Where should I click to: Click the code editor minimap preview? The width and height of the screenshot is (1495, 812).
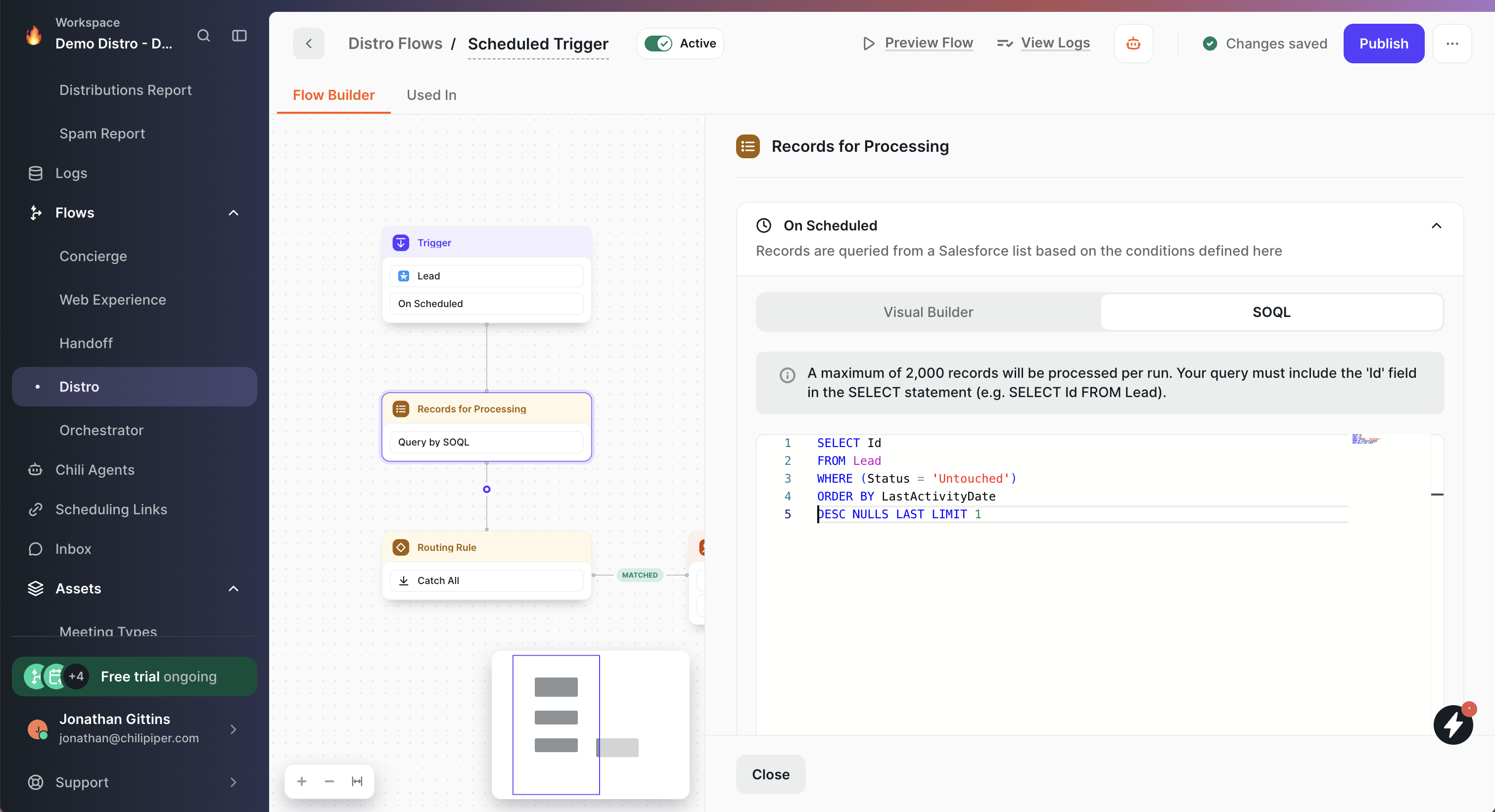coord(1365,439)
